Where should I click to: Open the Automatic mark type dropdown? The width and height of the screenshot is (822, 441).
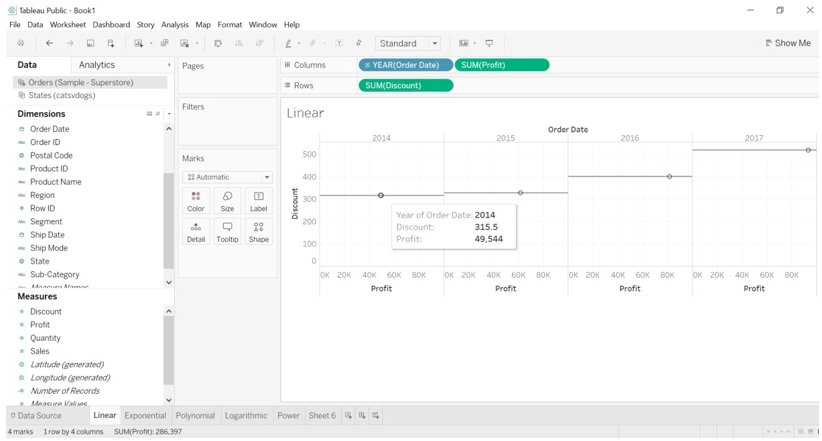(x=228, y=177)
